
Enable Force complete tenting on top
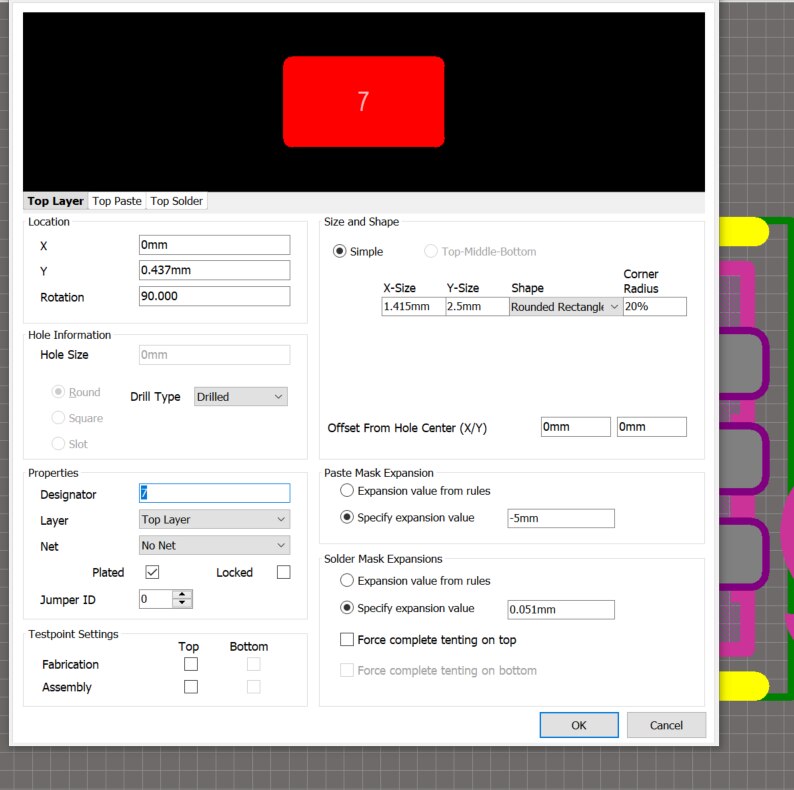[x=347, y=640]
